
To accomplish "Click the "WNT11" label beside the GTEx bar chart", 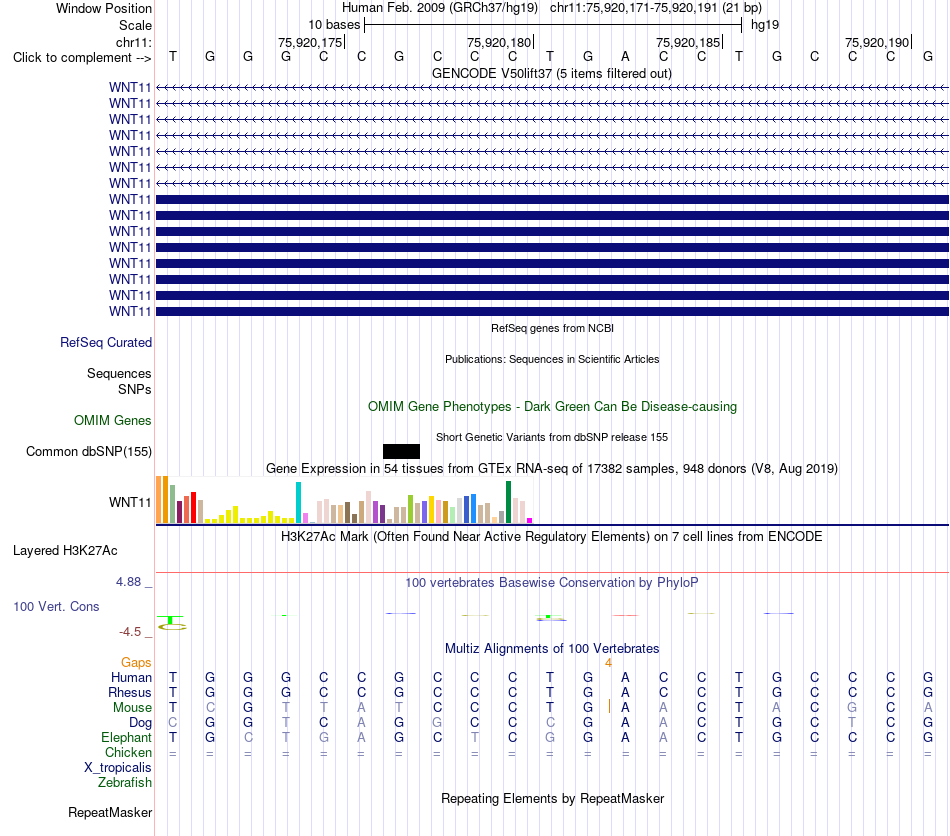I will (130, 502).
